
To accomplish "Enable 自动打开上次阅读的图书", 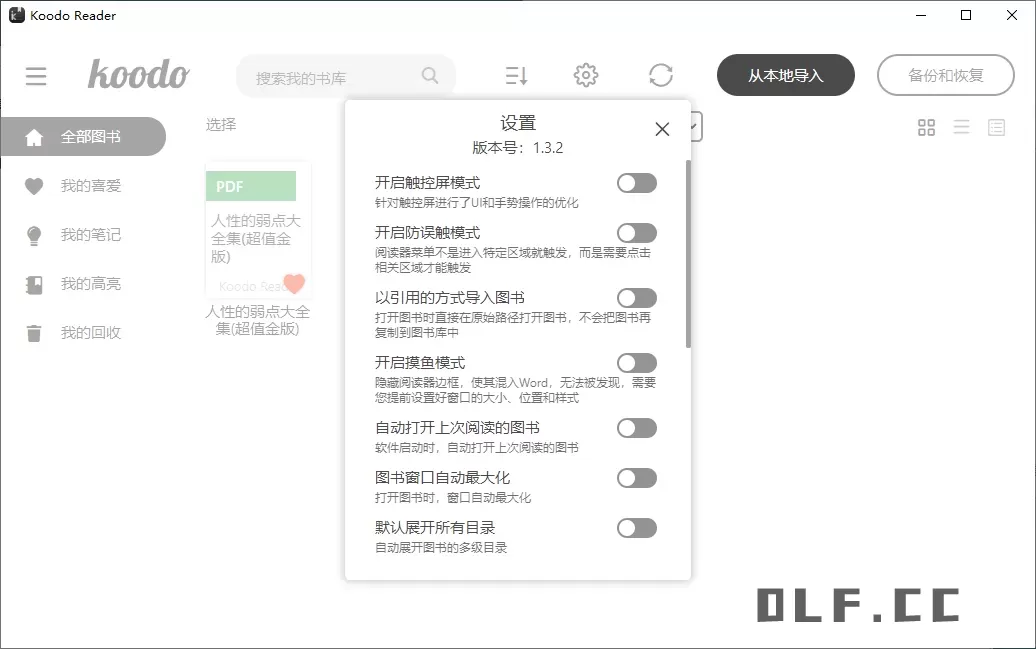I will coord(637,428).
